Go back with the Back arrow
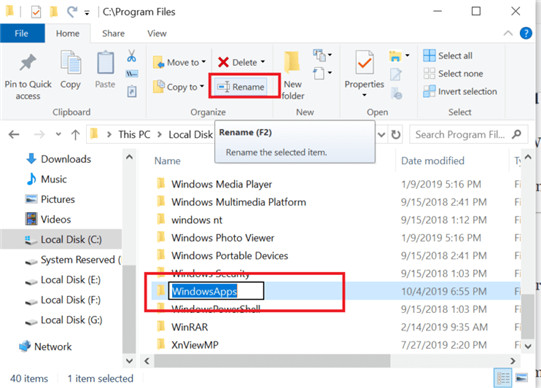The height and width of the screenshot is (388, 541). point(14,135)
